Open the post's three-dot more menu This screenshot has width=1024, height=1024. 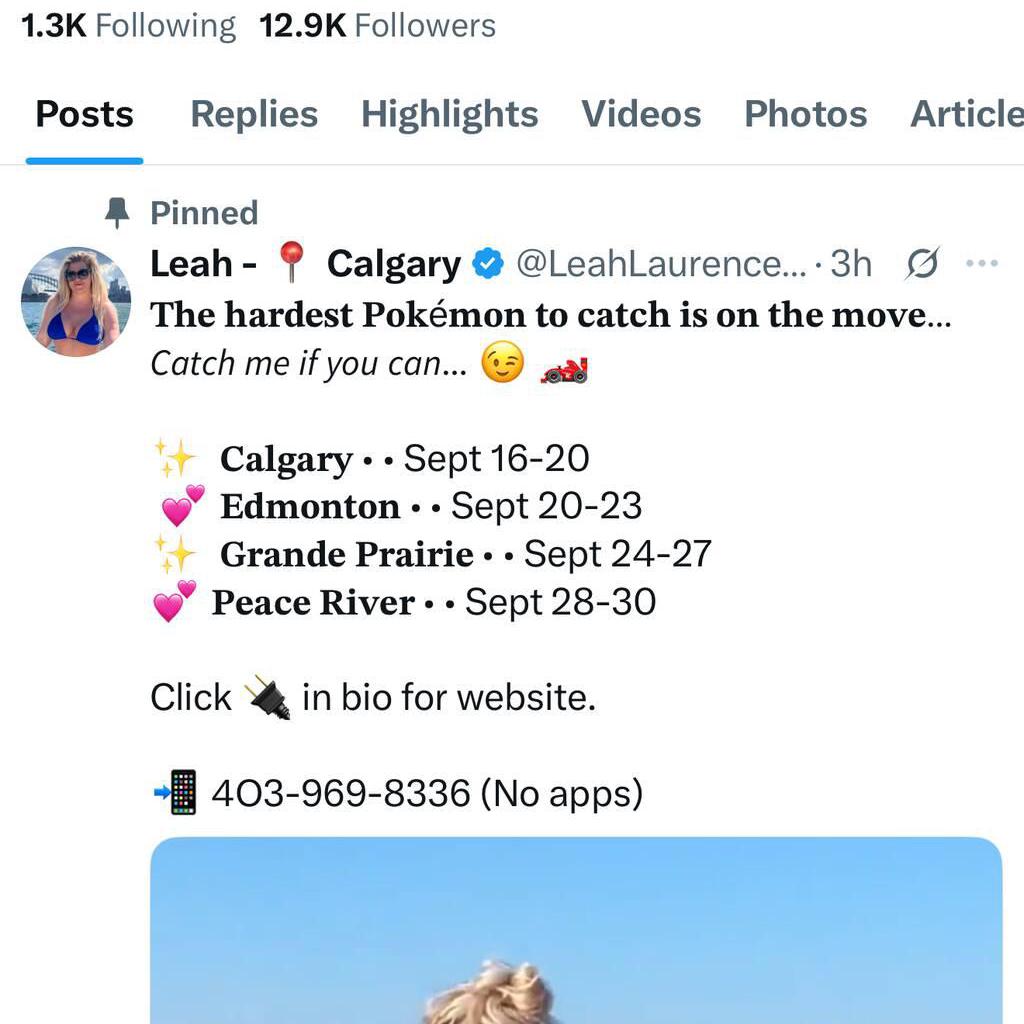coord(982,264)
